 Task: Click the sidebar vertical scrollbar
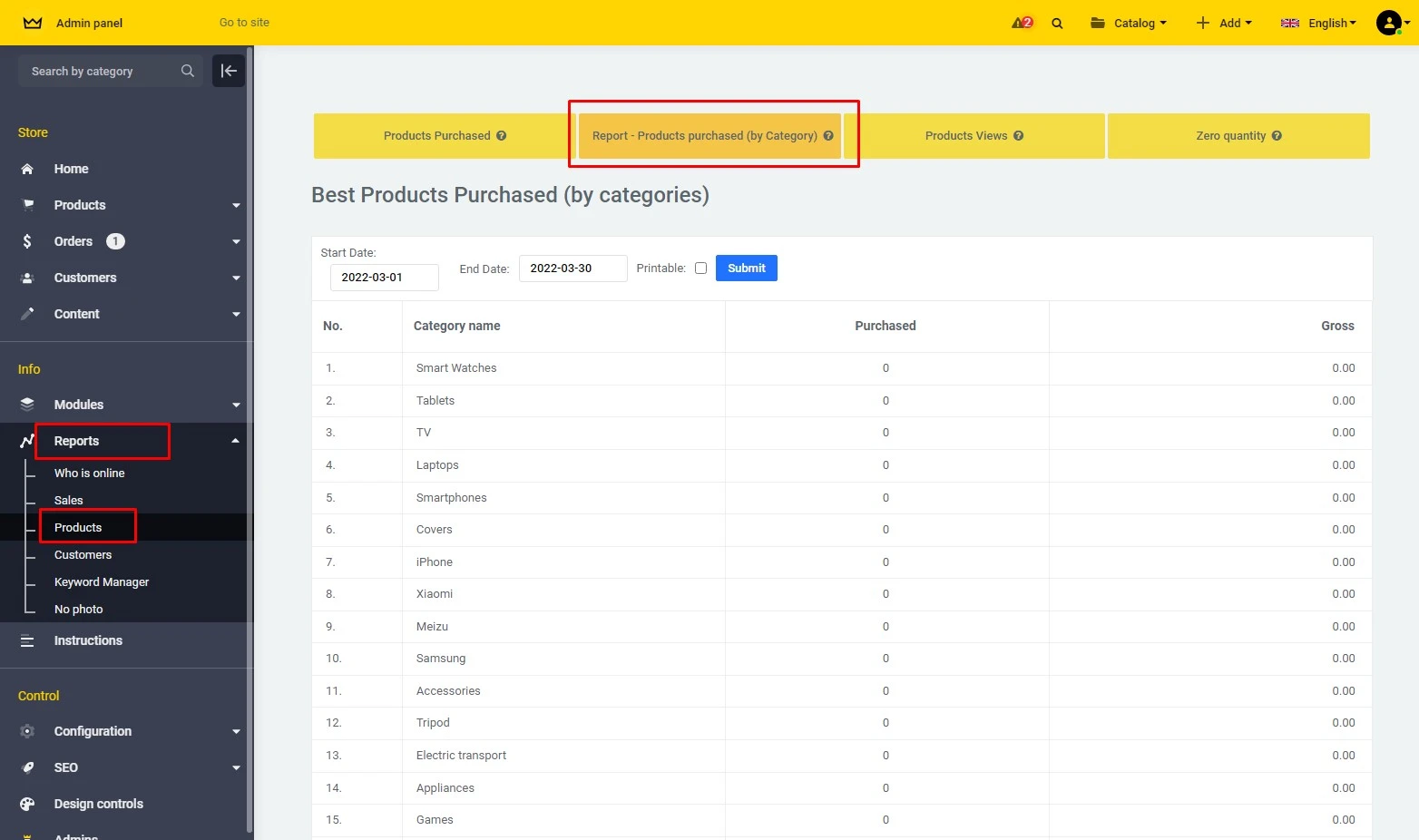pos(250,454)
